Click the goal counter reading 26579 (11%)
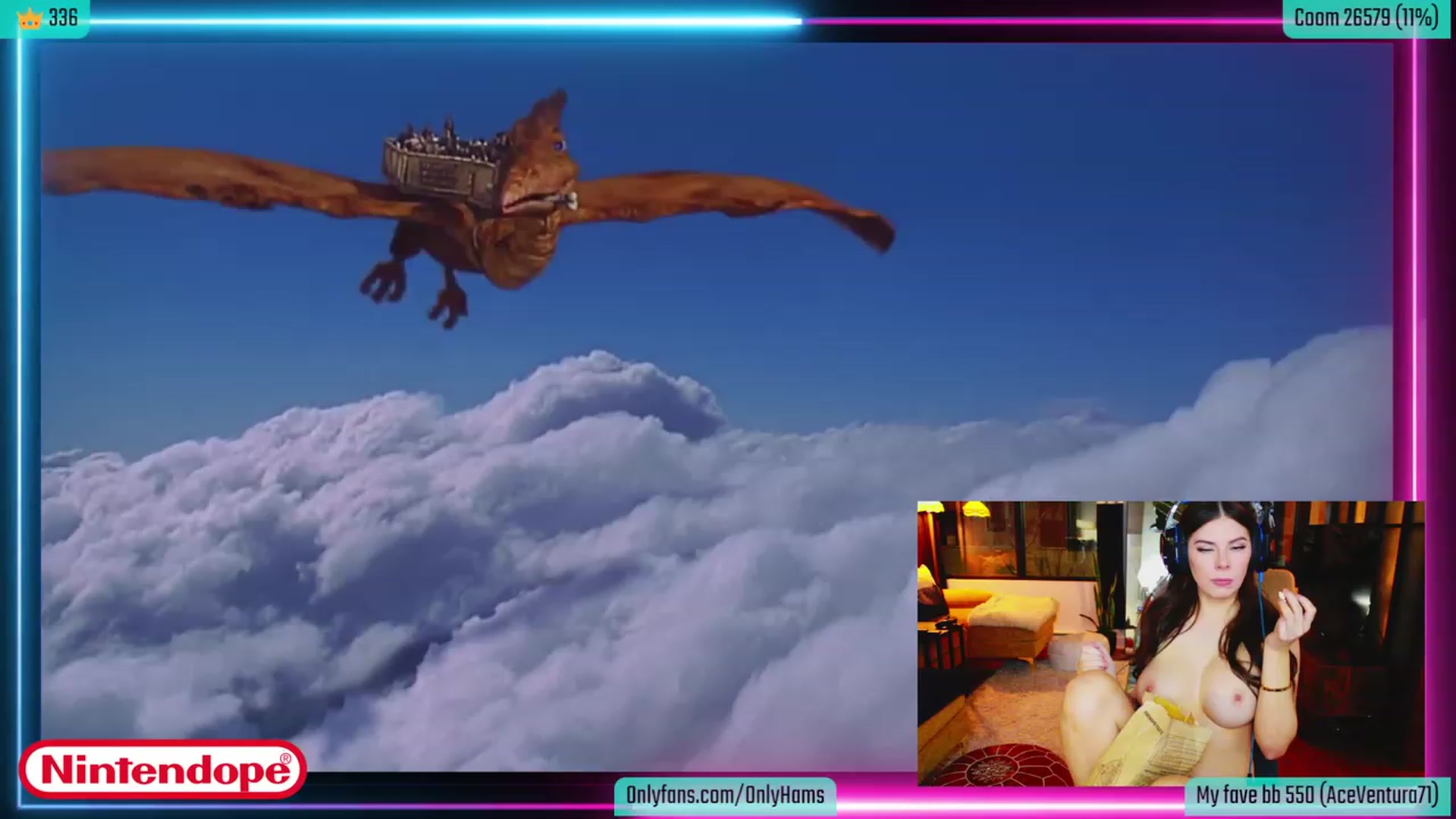The width and height of the screenshot is (1456, 819). 1366,17
